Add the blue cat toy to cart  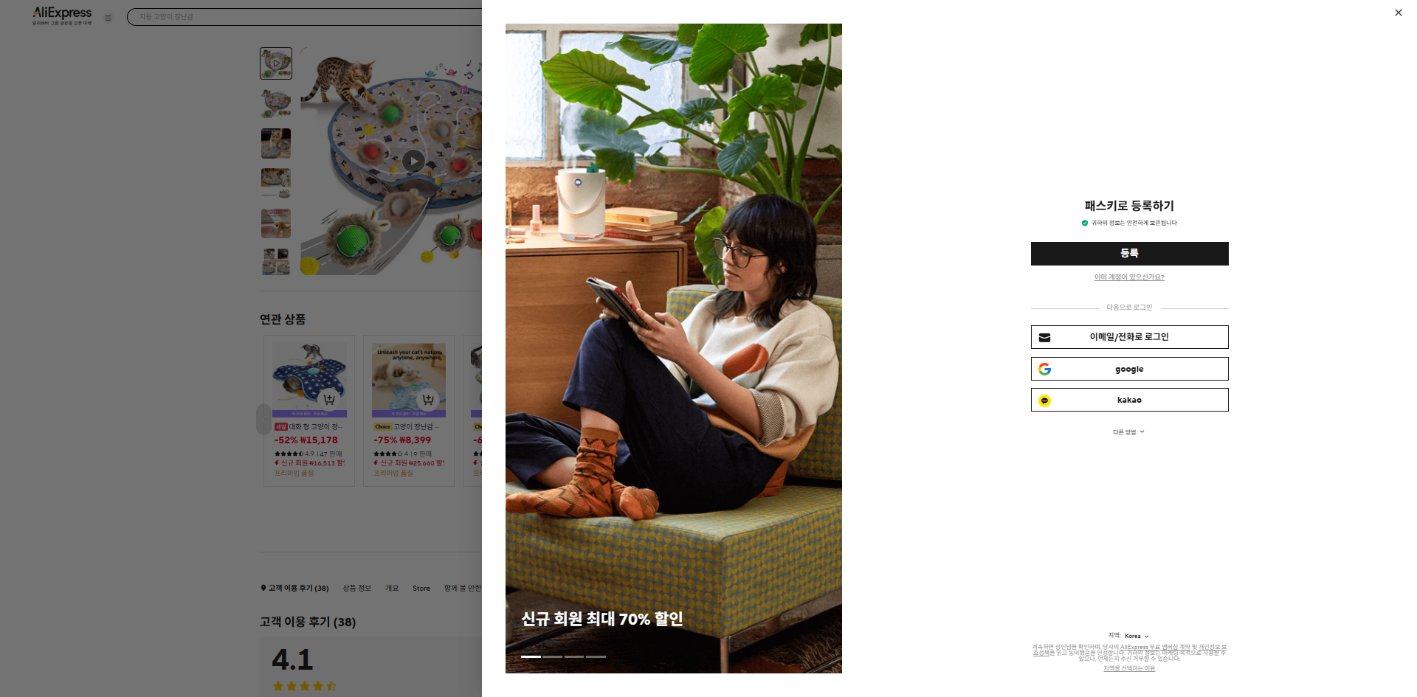(x=327, y=400)
